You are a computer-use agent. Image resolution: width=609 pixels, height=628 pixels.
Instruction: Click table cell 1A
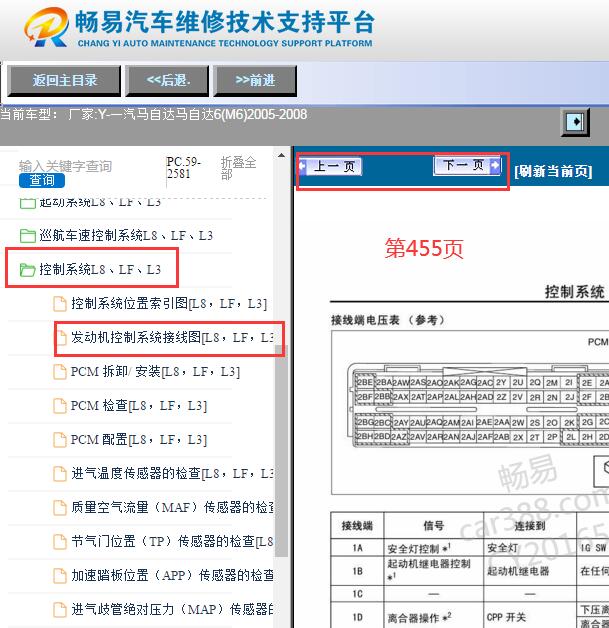click(x=357, y=548)
